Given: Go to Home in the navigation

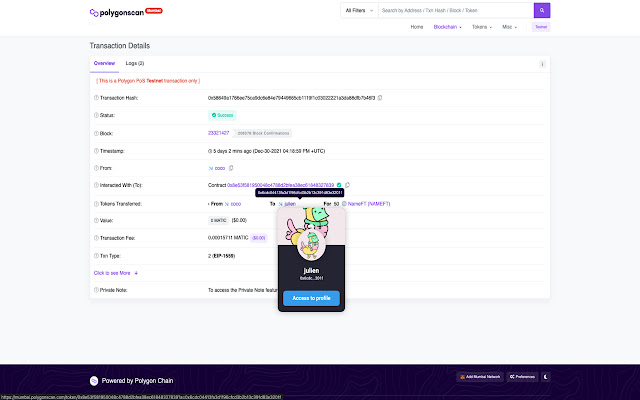Looking at the screenshot, I should pos(417,27).
